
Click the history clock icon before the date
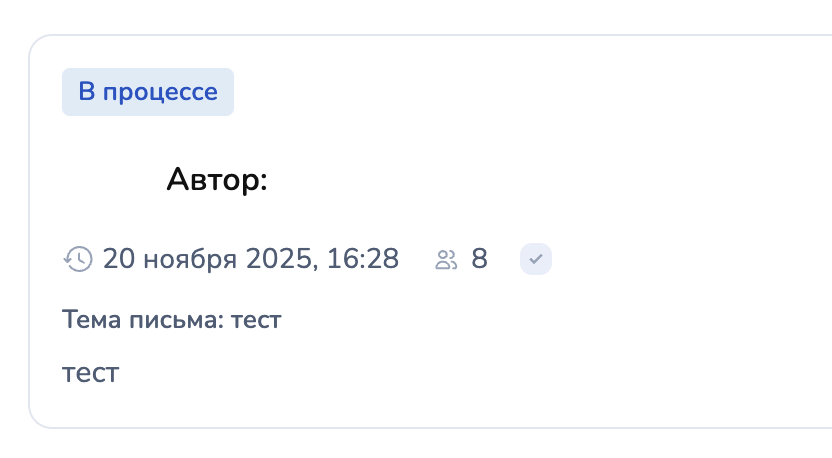point(77,260)
